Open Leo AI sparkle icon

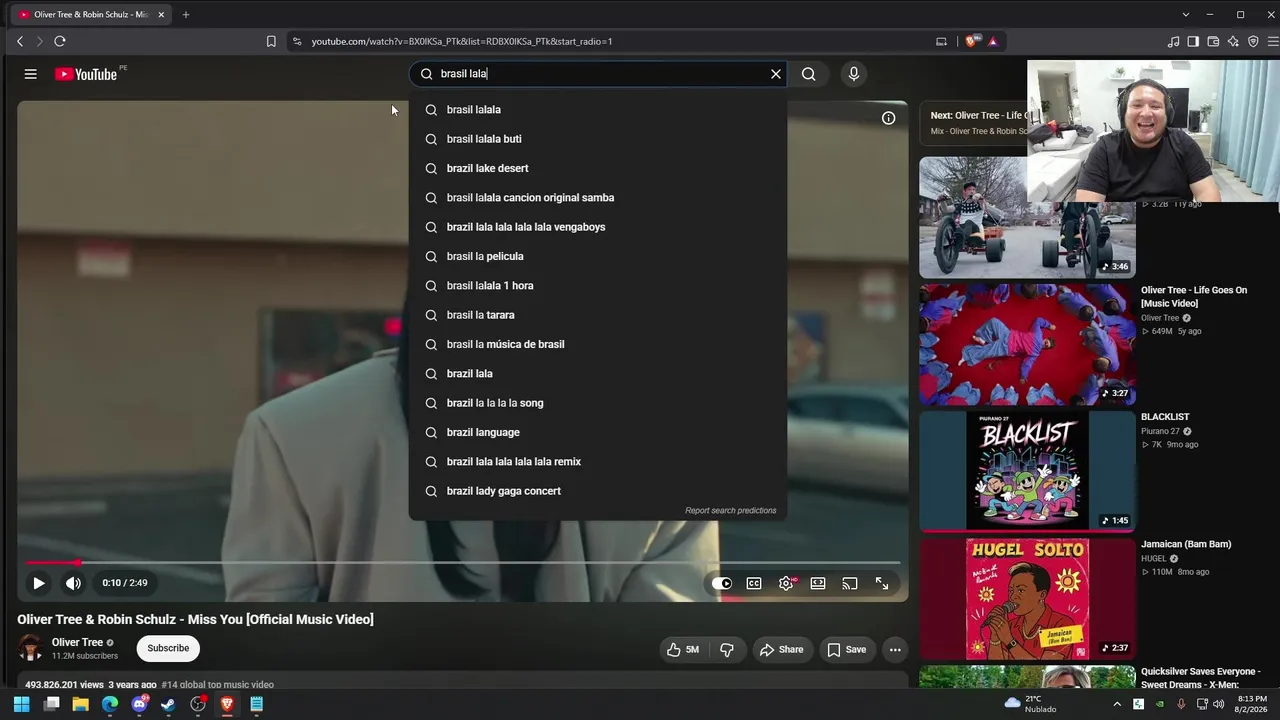pyautogui.click(x=1233, y=41)
